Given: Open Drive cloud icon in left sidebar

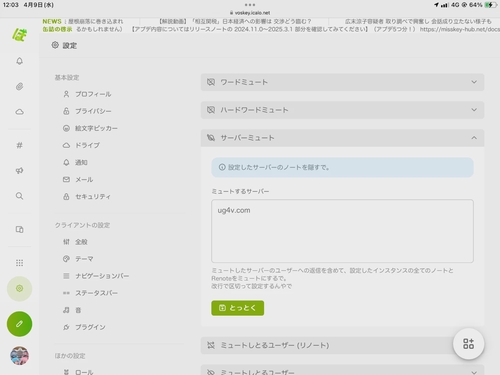Looking at the screenshot, I should click(x=19, y=112).
